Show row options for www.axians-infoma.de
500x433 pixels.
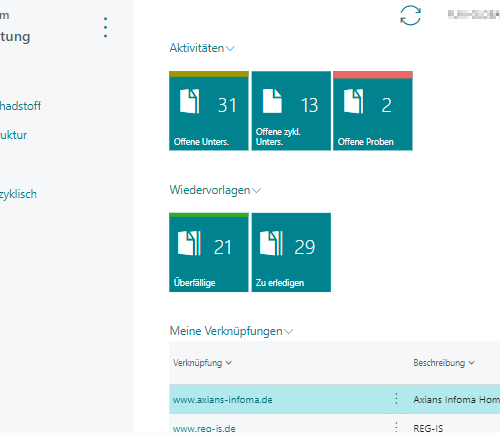(396, 399)
